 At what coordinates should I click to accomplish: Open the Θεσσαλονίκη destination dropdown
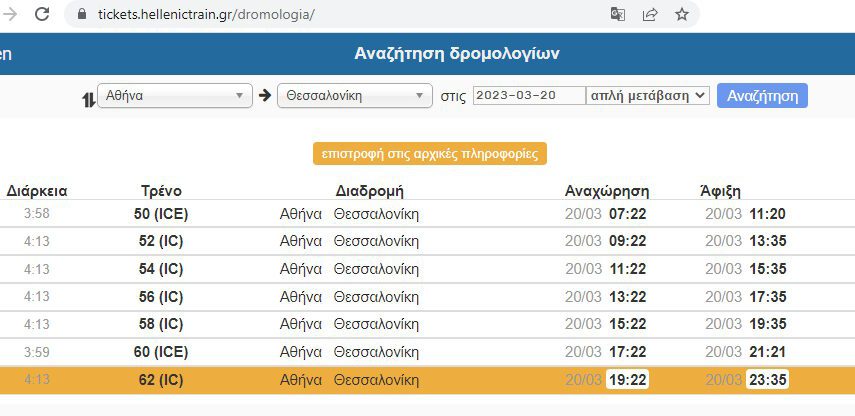[x=354, y=96]
